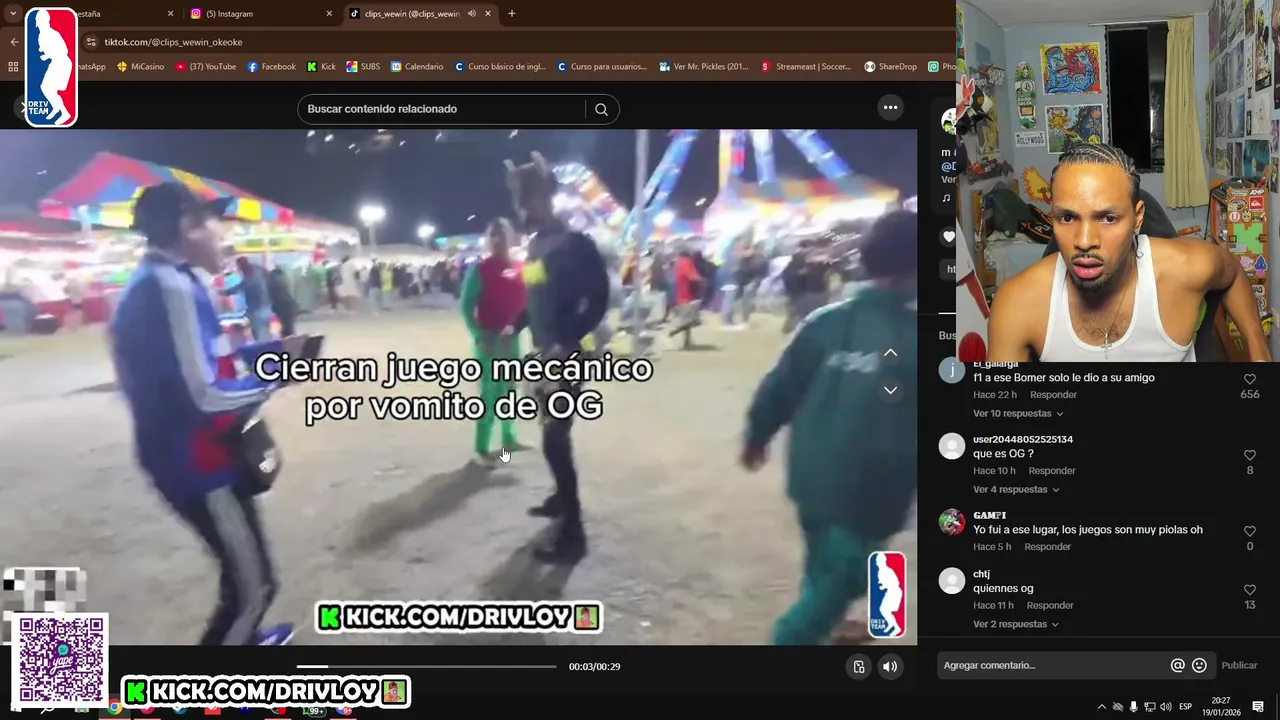Go to the previous video with up chevron
The width and height of the screenshot is (1280, 720).
[890, 353]
